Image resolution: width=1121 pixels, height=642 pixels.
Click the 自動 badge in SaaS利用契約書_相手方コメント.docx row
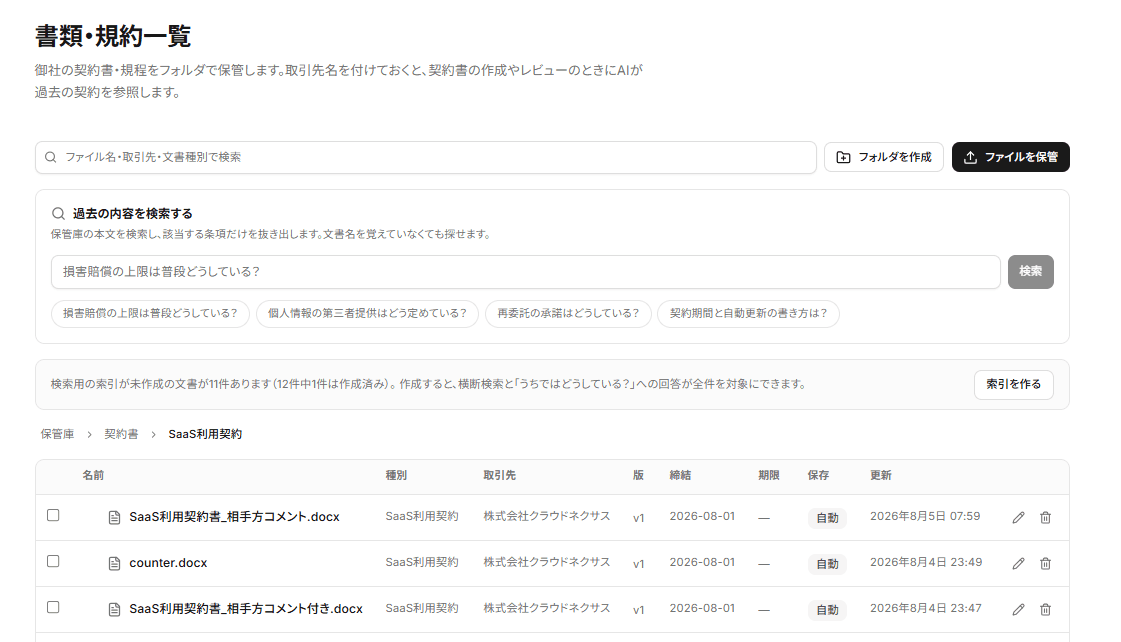coord(827,518)
